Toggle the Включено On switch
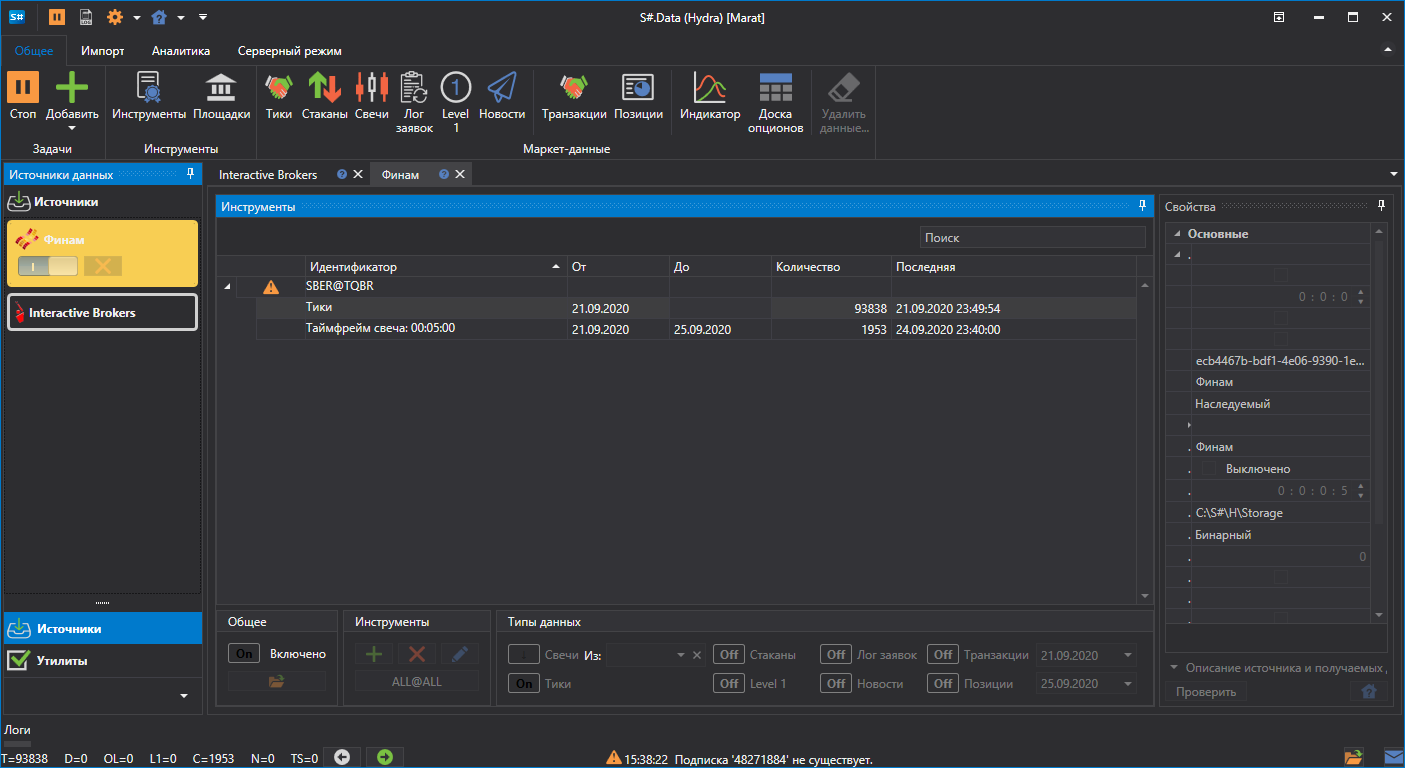Viewport: 1405px width, 768px height. coord(243,654)
